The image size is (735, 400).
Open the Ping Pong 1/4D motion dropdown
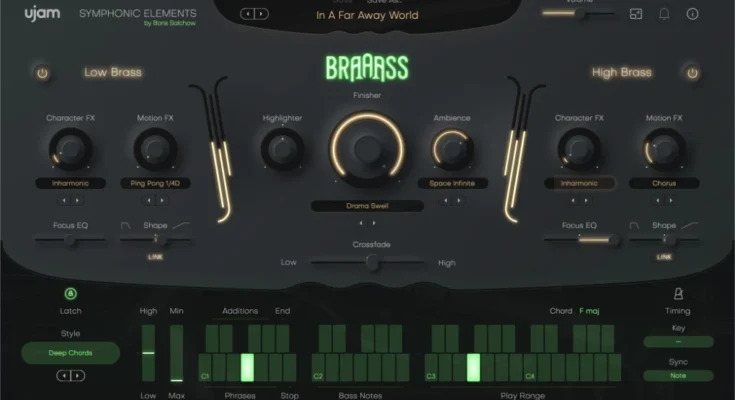[x=154, y=184]
